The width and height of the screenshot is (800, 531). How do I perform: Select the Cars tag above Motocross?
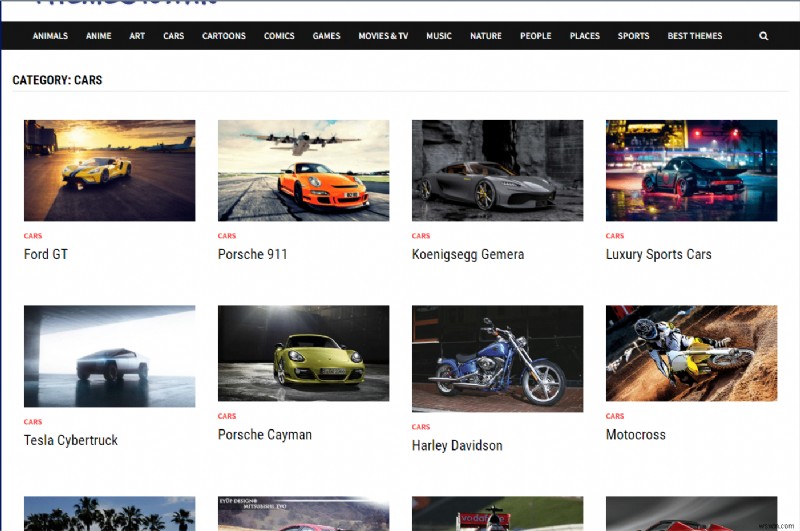tap(615, 416)
